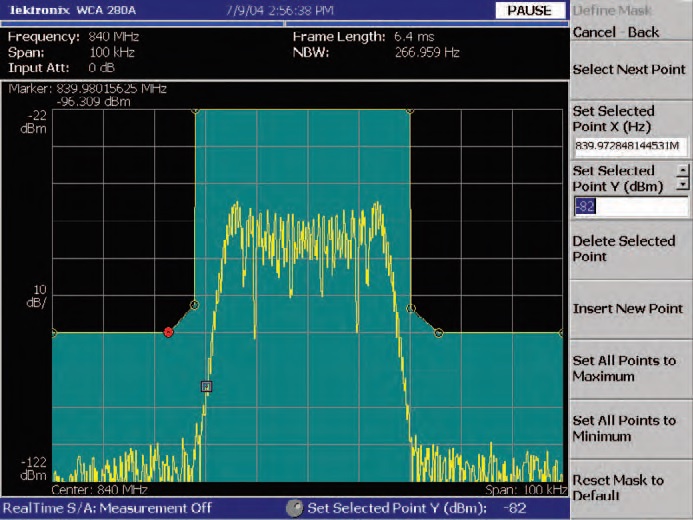Choose Select Next Point menu item

629,69
